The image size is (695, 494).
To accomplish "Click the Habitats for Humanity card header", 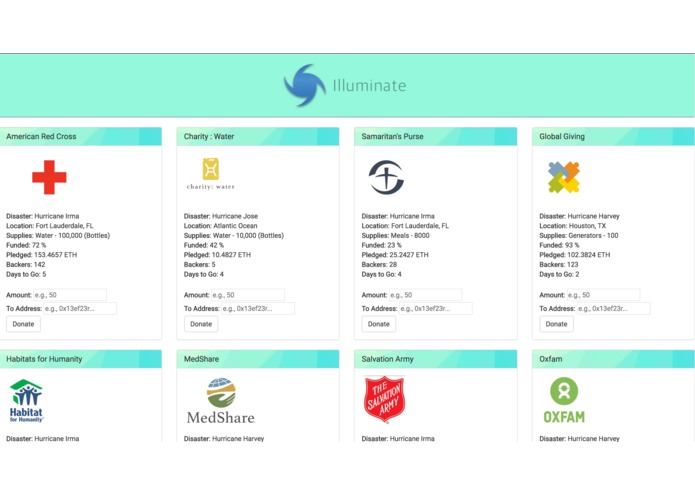I will pos(81,359).
